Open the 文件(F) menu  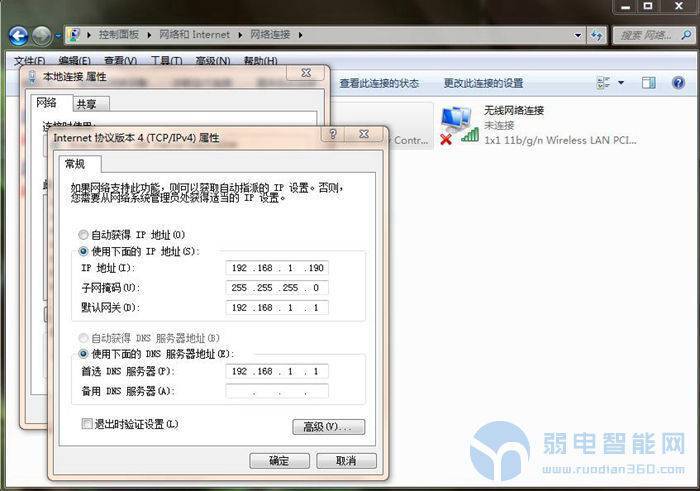tap(24, 61)
